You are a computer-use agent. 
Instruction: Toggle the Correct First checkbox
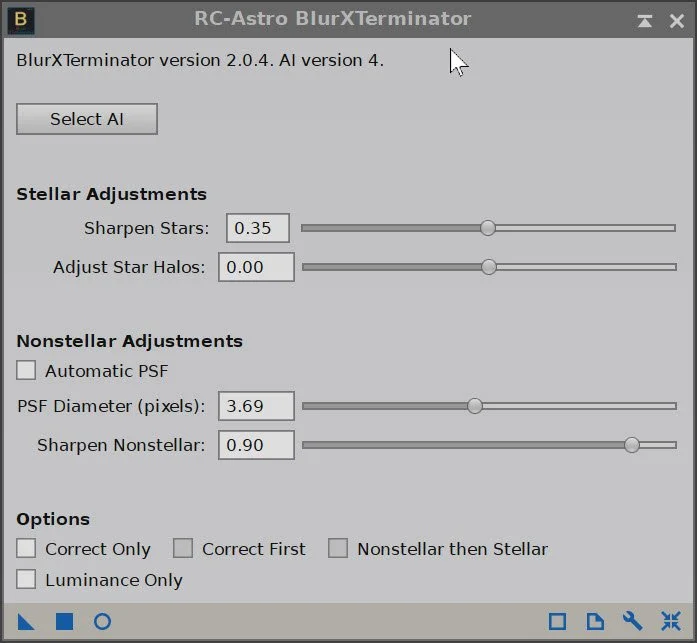tap(183, 548)
